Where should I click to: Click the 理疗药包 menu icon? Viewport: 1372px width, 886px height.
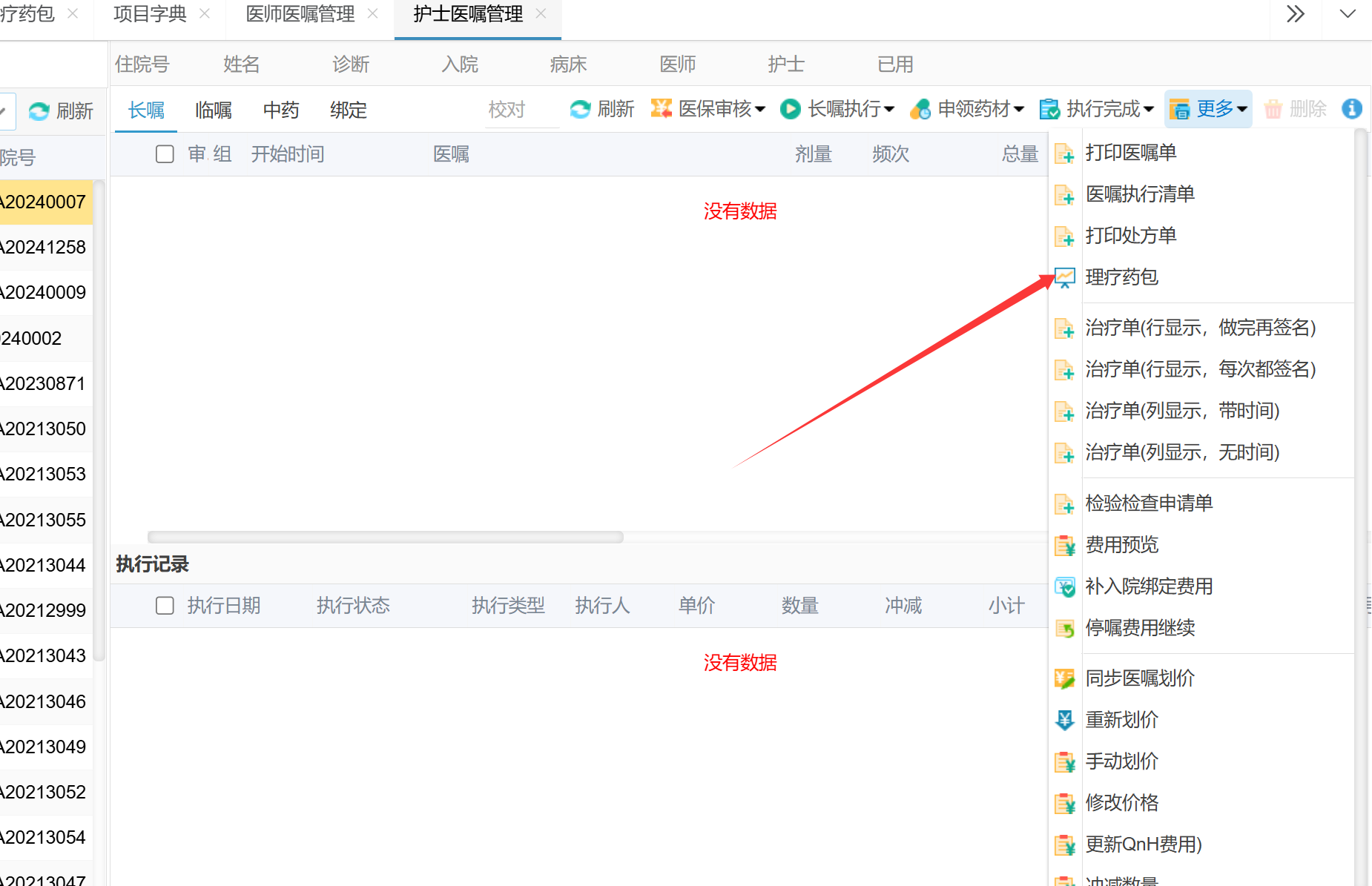(1065, 278)
